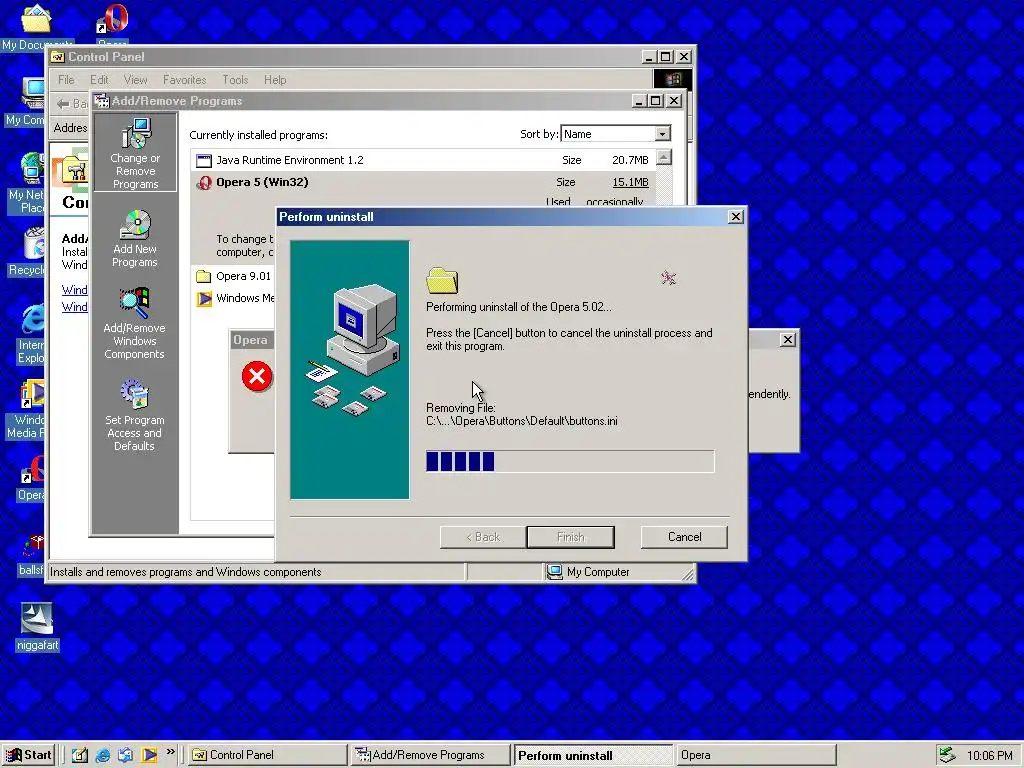Select the Opera 9.01 list entry
The width and height of the screenshot is (1024, 768).
[234, 276]
